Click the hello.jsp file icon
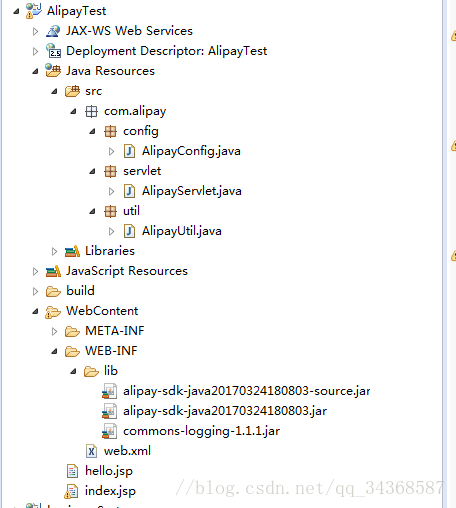 click(x=72, y=471)
